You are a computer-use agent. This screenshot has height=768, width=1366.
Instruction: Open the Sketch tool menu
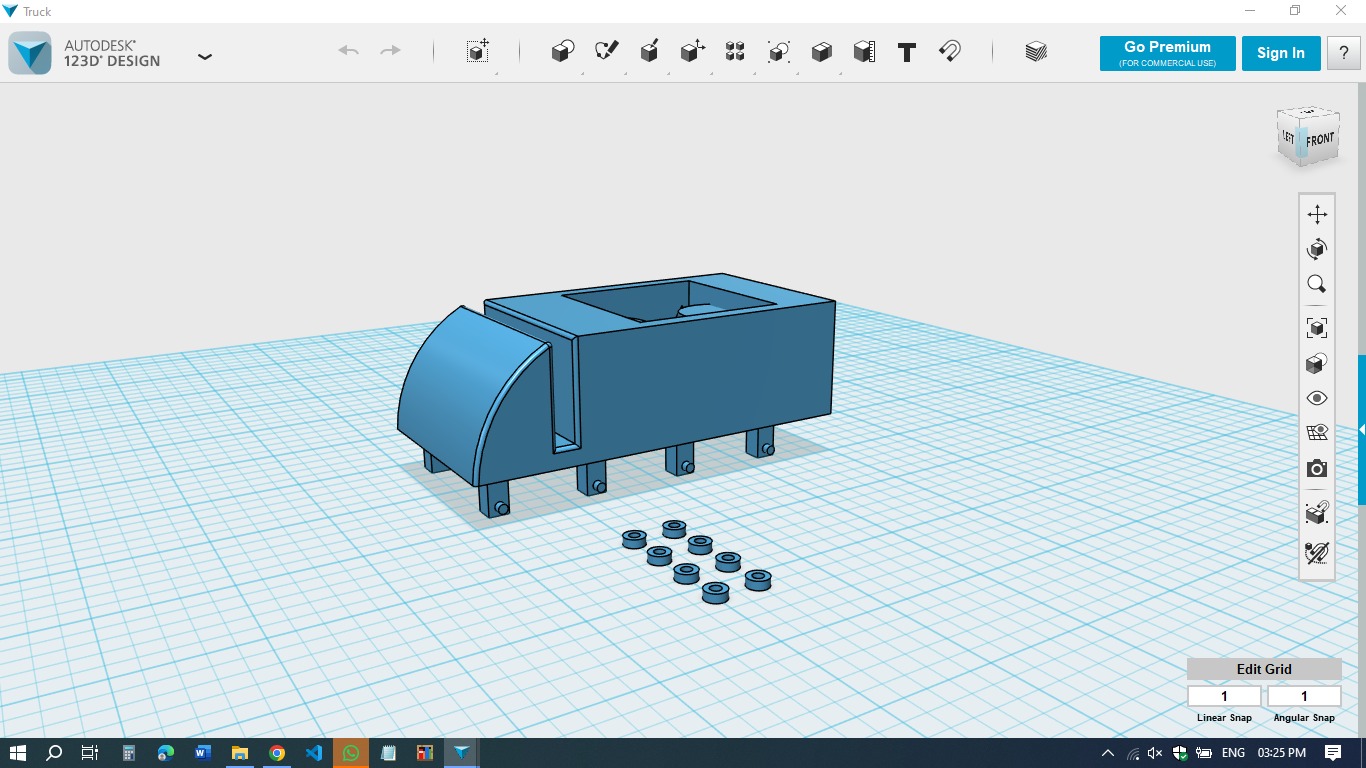click(x=606, y=51)
